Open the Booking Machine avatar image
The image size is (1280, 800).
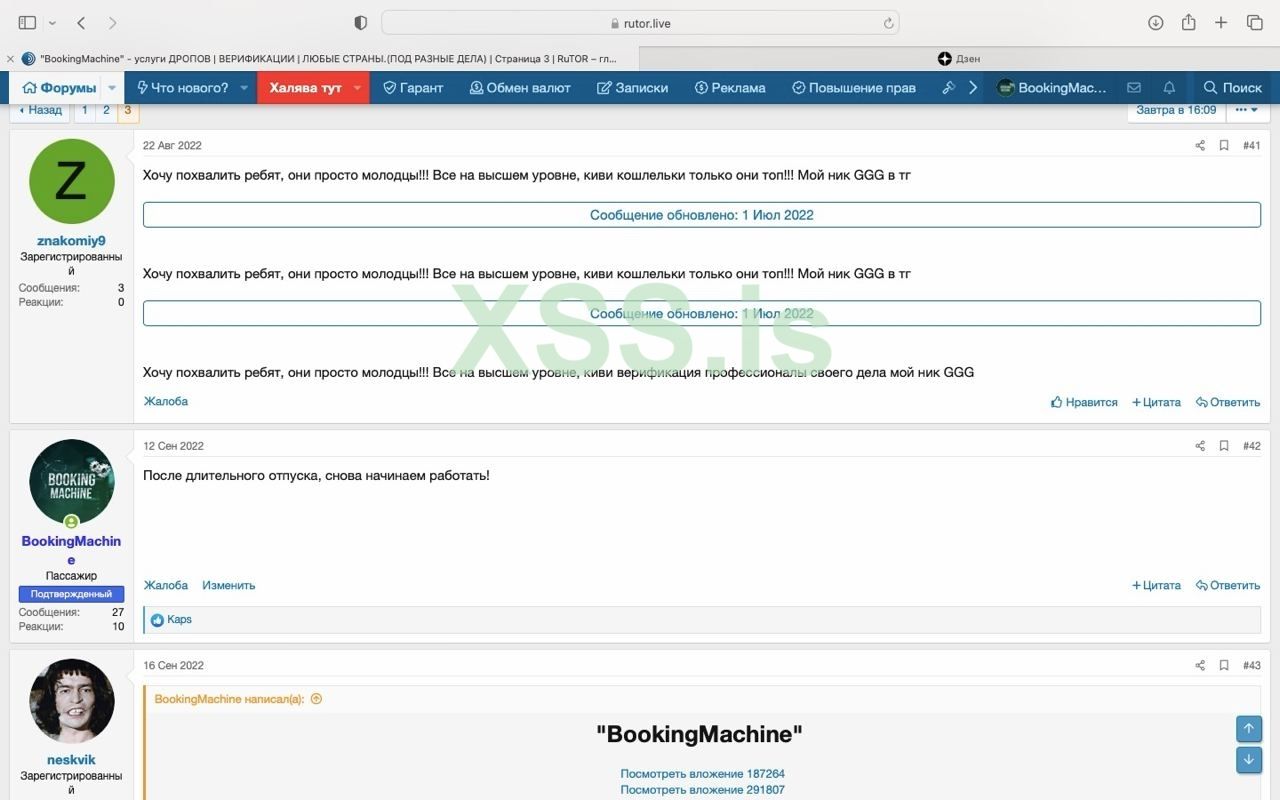[x=72, y=482]
